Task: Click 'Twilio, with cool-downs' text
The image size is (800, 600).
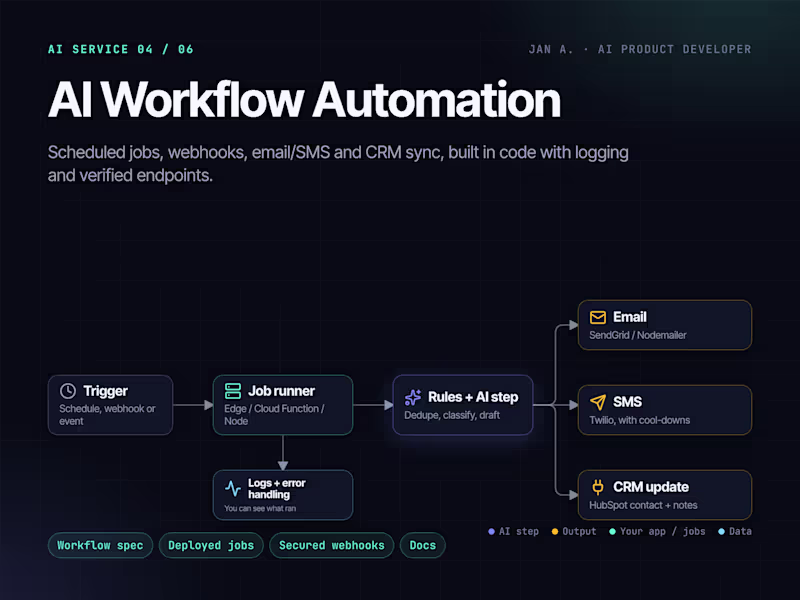Action: [x=639, y=420]
